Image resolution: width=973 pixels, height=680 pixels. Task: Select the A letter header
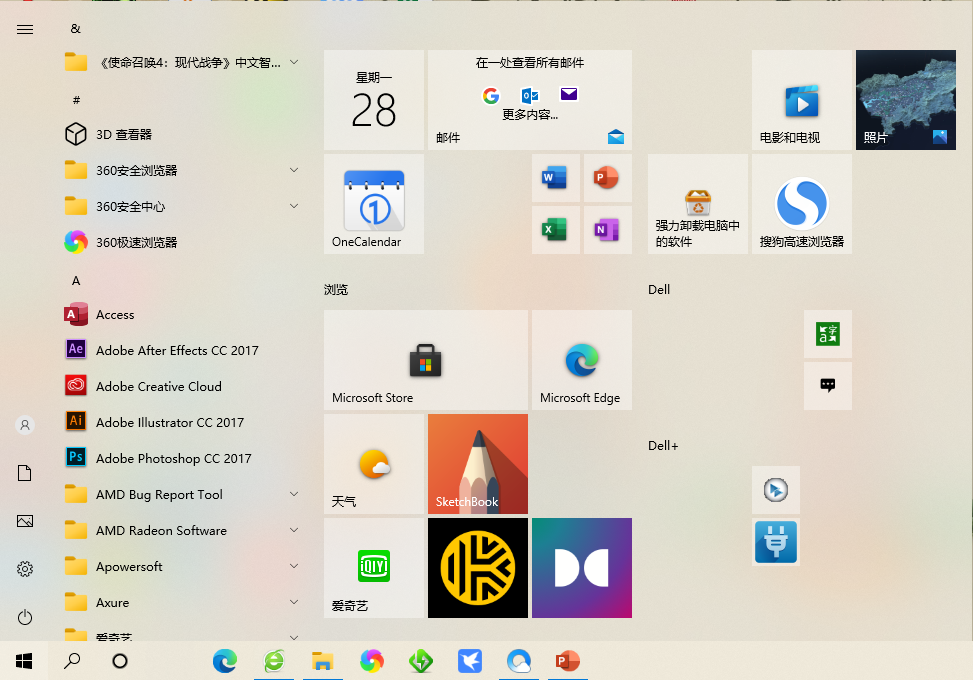76,280
